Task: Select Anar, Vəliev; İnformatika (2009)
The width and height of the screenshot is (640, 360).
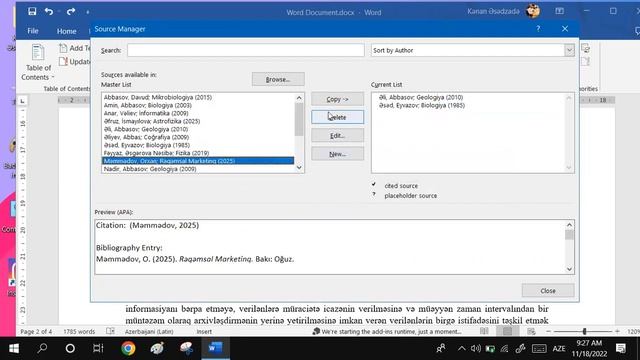Action: point(198,113)
